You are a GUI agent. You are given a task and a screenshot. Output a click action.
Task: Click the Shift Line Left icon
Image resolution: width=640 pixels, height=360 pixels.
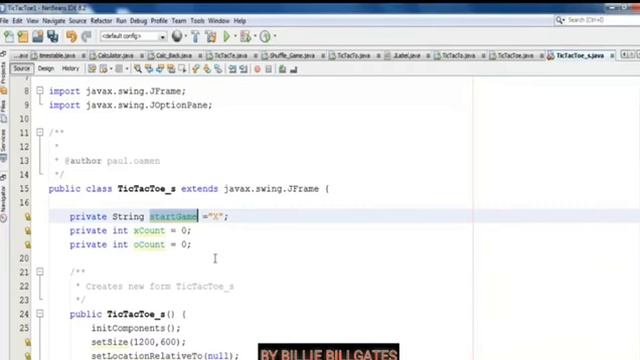pyautogui.click(x=232, y=69)
